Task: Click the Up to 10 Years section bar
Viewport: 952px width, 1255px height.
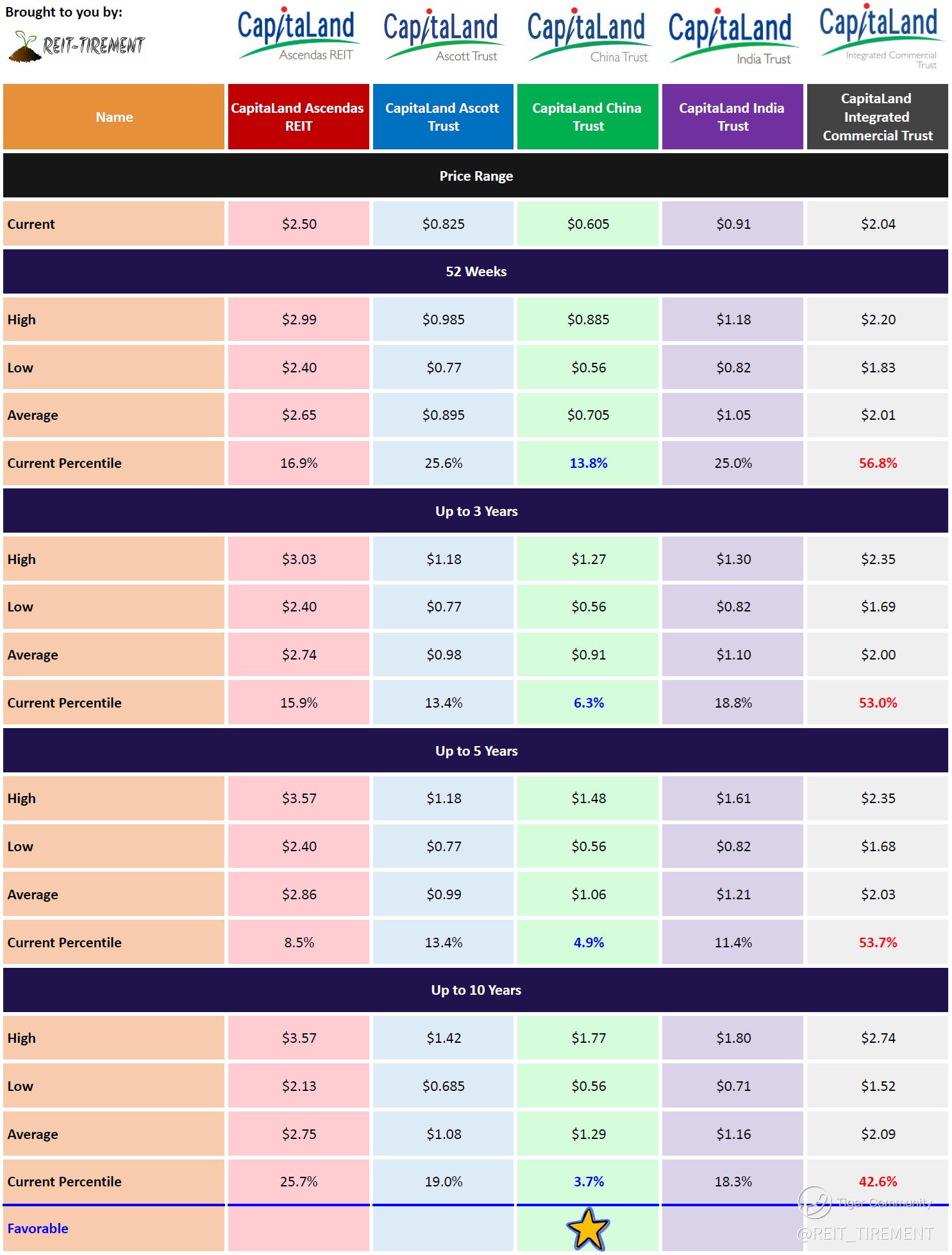Action: [x=476, y=990]
